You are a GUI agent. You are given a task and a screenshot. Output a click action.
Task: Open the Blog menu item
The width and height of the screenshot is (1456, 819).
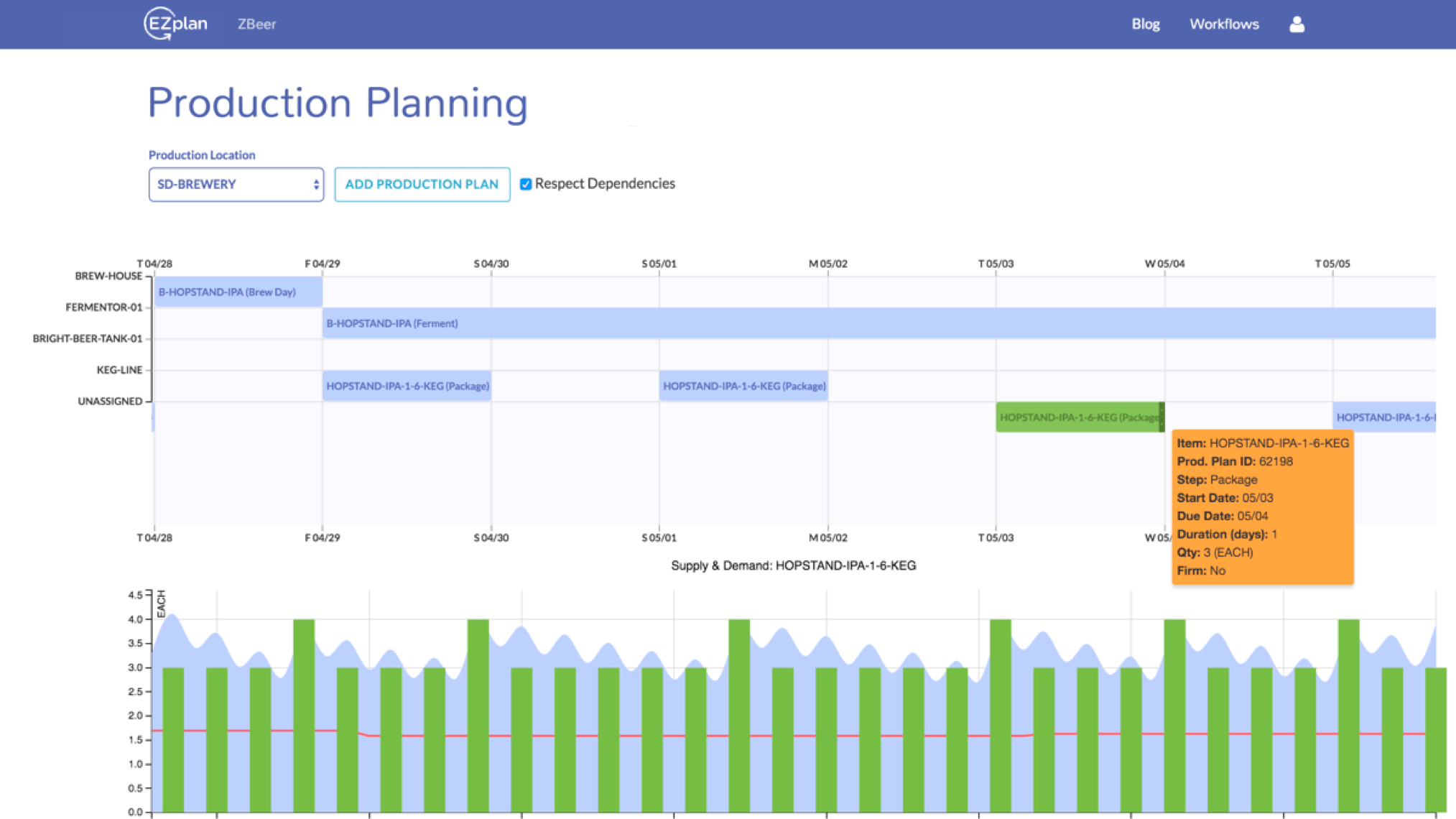click(x=1145, y=24)
